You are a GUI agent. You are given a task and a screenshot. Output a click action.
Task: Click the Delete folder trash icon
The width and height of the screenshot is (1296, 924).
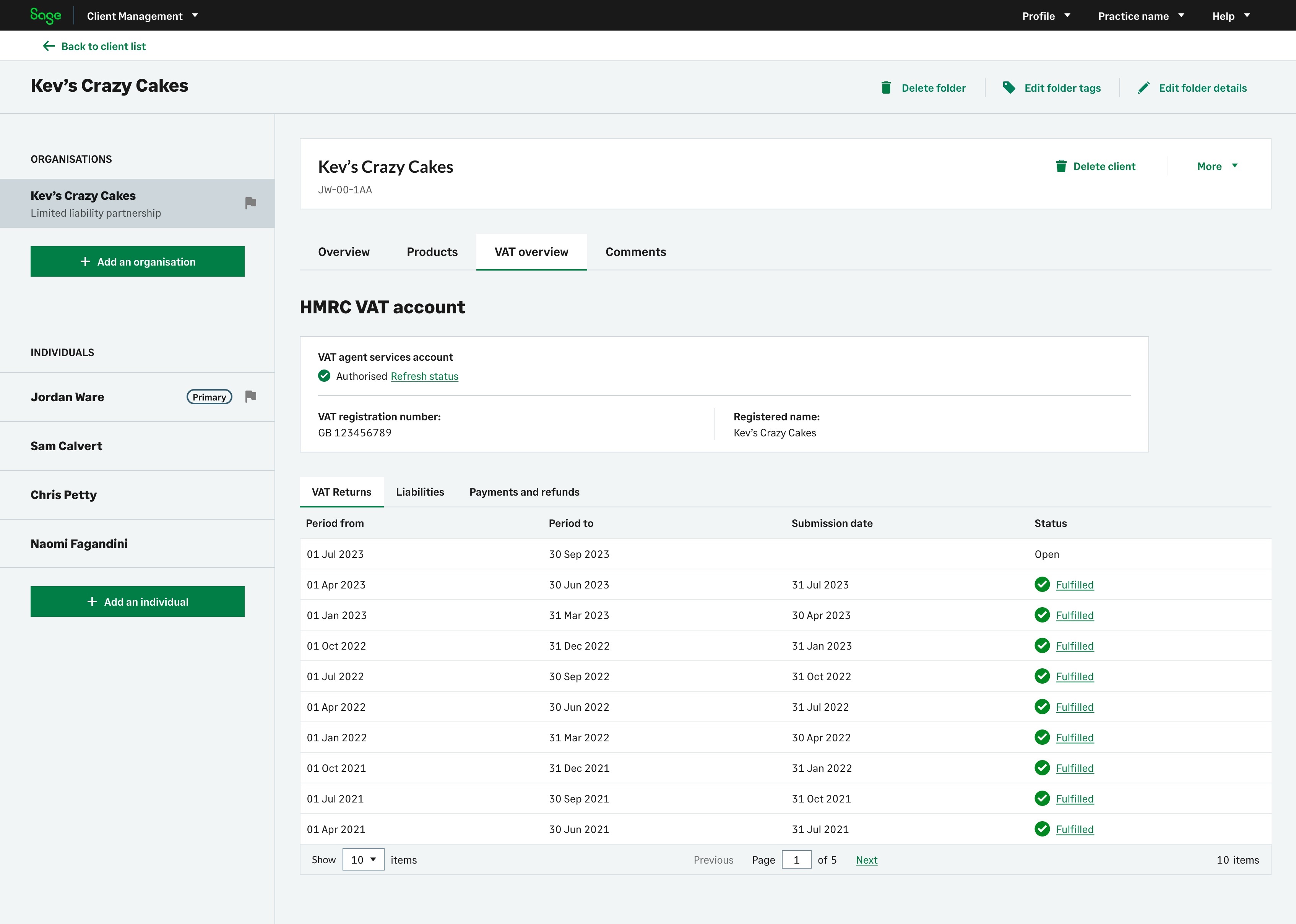click(886, 88)
